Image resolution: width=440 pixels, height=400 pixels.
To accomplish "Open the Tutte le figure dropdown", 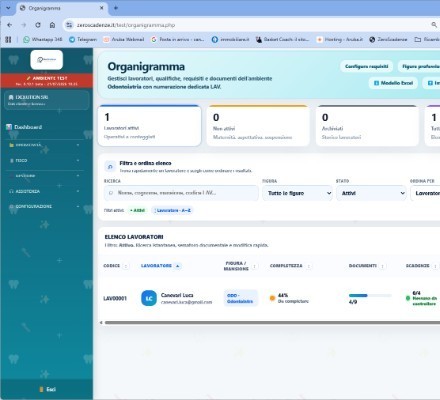I will 297,193.
